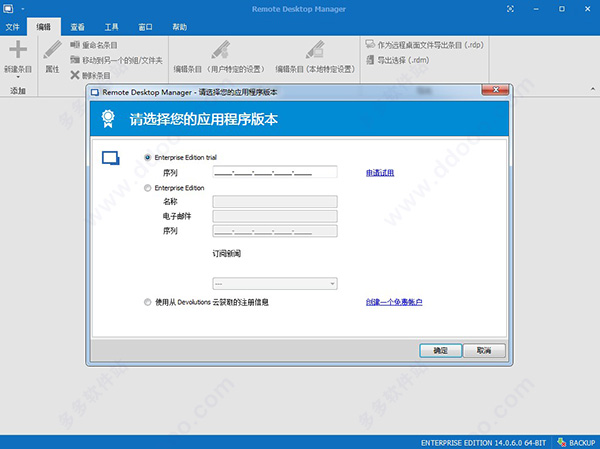
Task: Click Delete Entry (删除条目) X icon
Action: (x=75, y=75)
